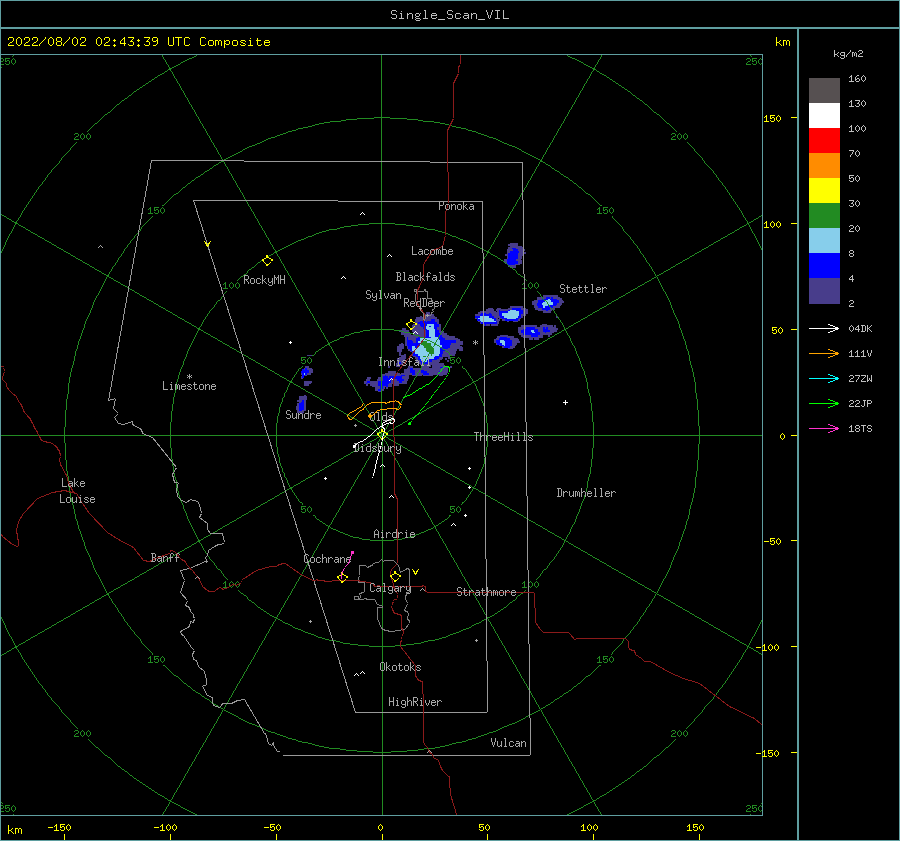Screen dimensions: 900x841
Task: Click the Stettler city label
Action: click(583, 289)
